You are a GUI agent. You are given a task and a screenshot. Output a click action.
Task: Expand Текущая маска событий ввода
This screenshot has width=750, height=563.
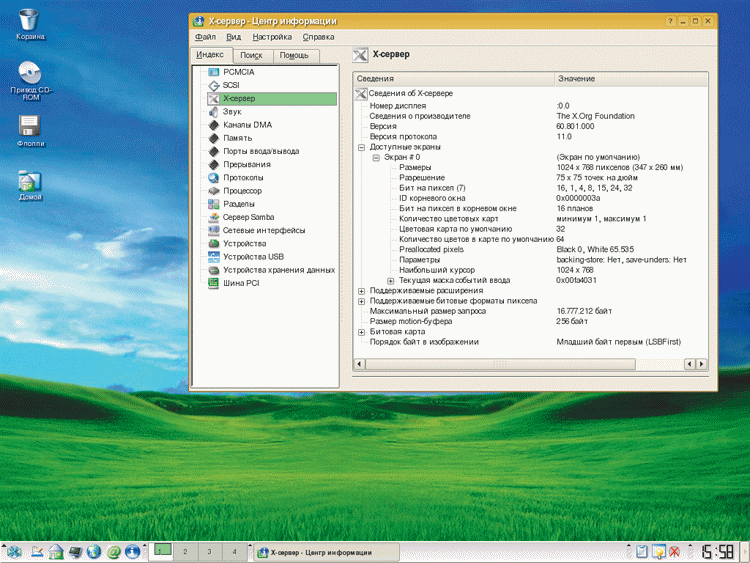coord(391,281)
